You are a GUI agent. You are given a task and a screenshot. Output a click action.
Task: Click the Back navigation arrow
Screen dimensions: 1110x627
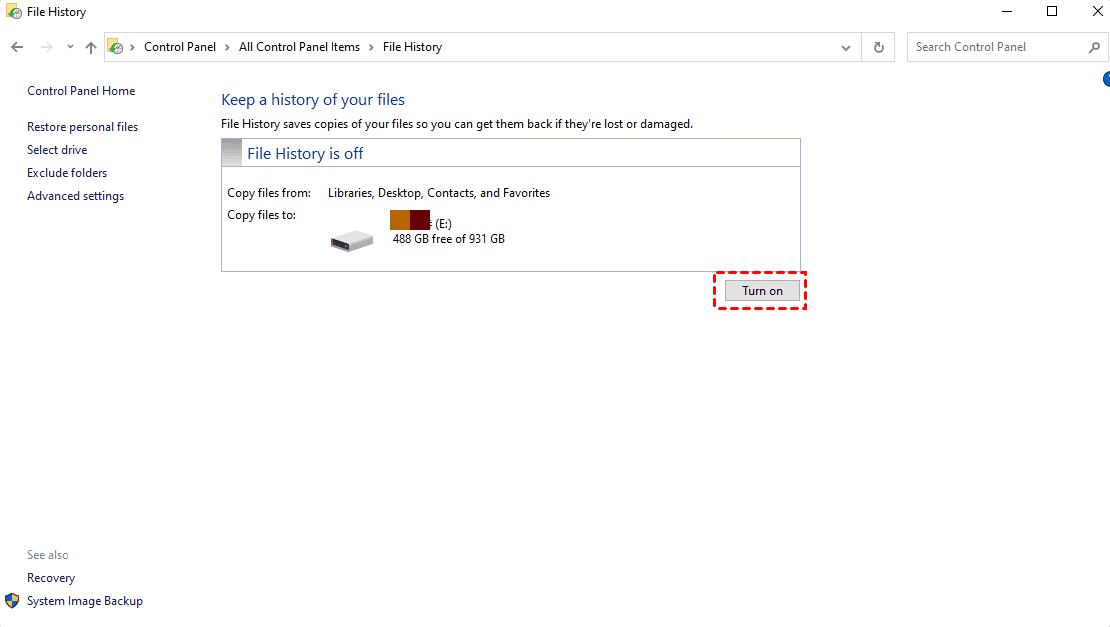[x=17, y=47]
